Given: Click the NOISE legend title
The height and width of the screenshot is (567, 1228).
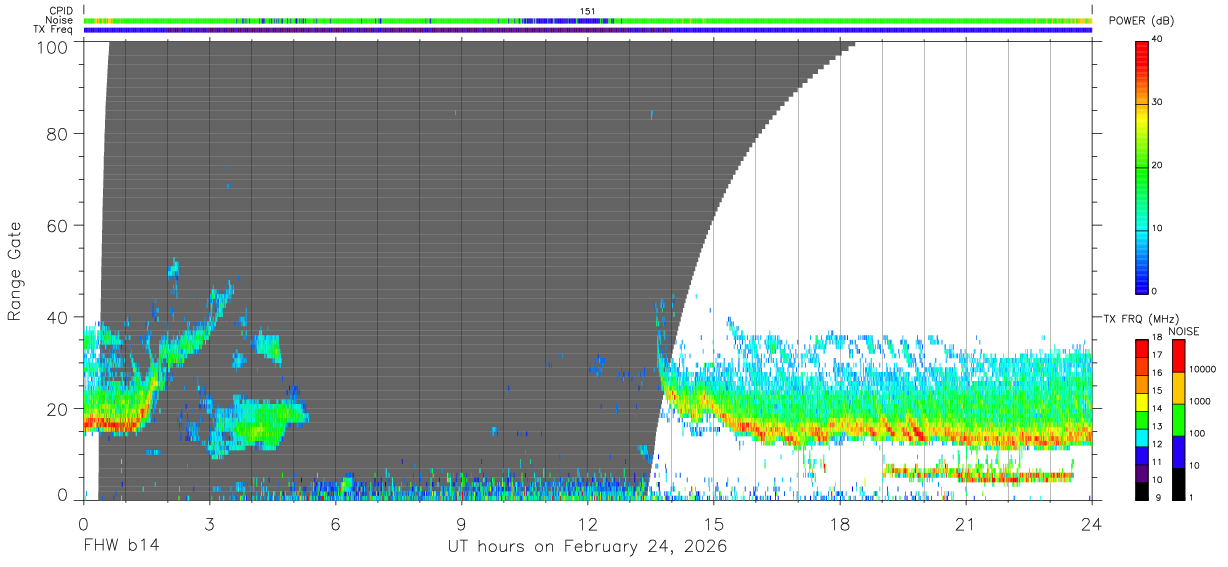Looking at the screenshot, I should click(x=1184, y=331).
